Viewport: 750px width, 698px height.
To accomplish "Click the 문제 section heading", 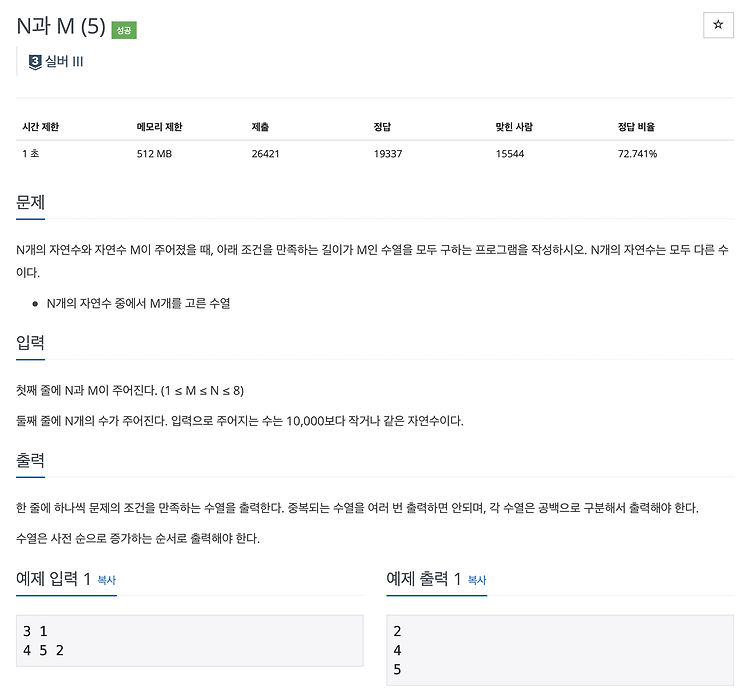I will [31, 202].
